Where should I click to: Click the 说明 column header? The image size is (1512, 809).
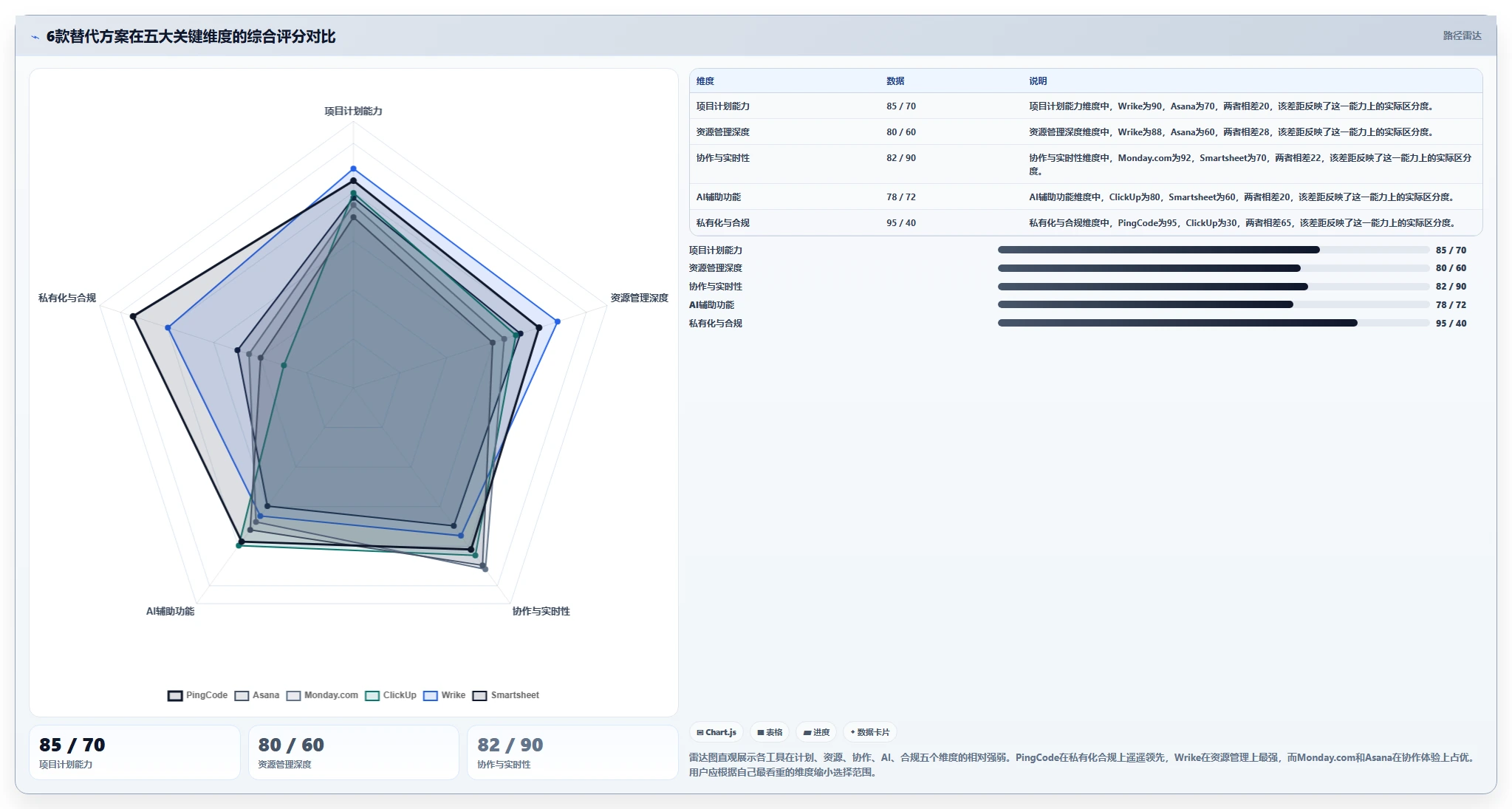pyautogui.click(x=1038, y=81)
